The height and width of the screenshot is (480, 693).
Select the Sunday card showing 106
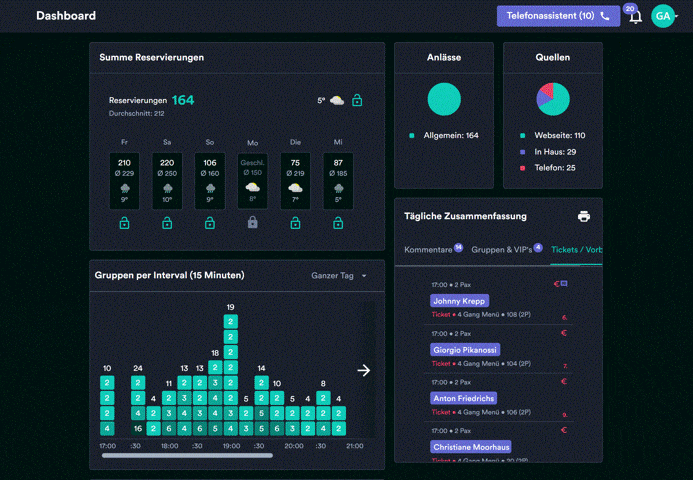coord(210,181)
